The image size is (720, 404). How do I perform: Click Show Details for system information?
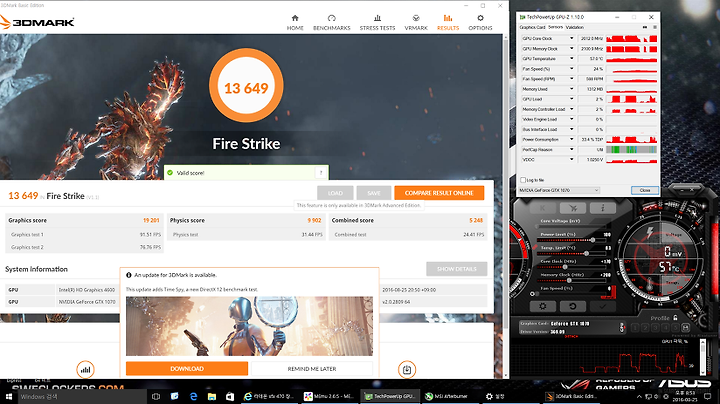[456, 269]
